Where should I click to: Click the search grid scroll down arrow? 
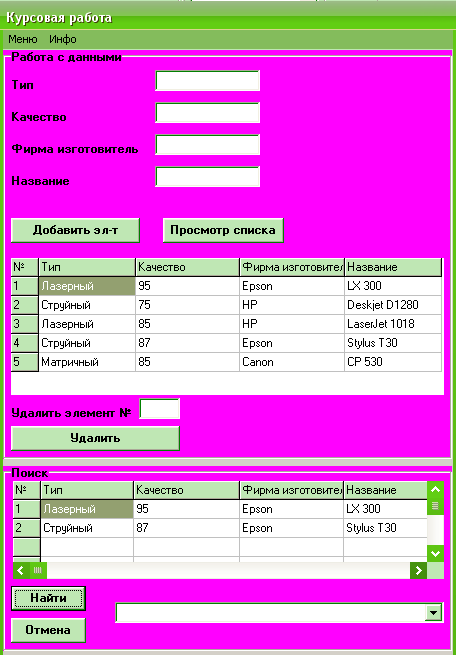[x=436, y=554]
